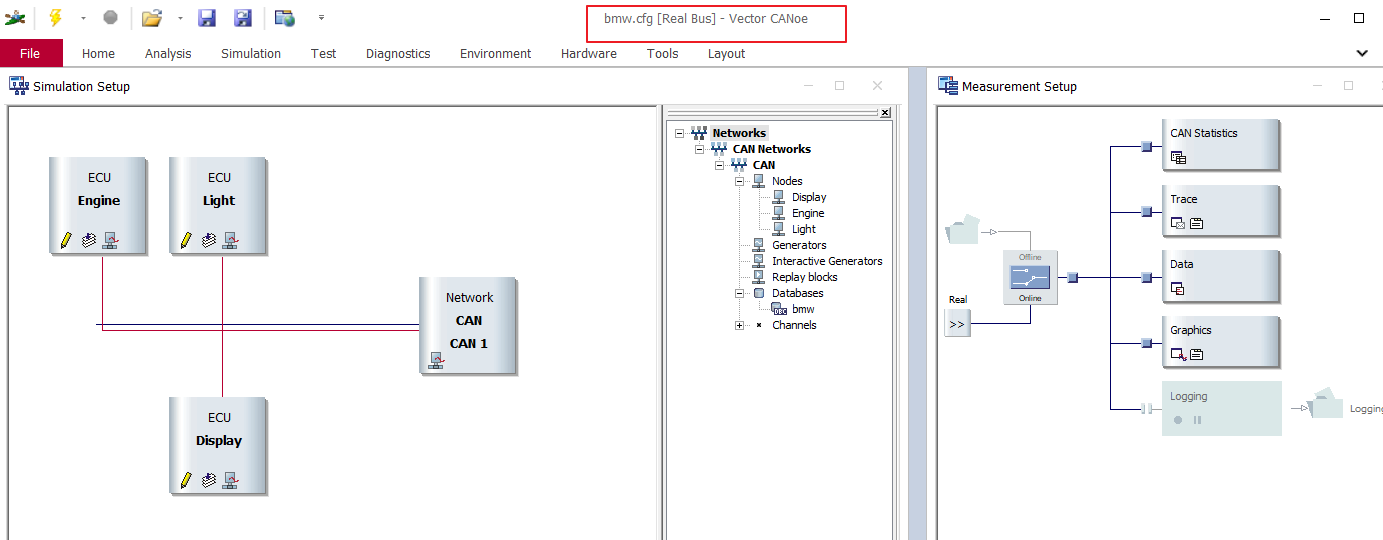Collapse the CAN Networks tree node
This screenshot has height=540, width=1383.
point(699,149)
